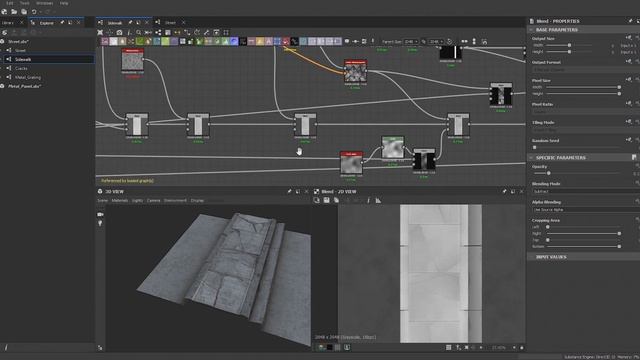Click the fit-graph-to-view icon in graph toolbar
Screen dimensions: 640x360
(100, 32)
